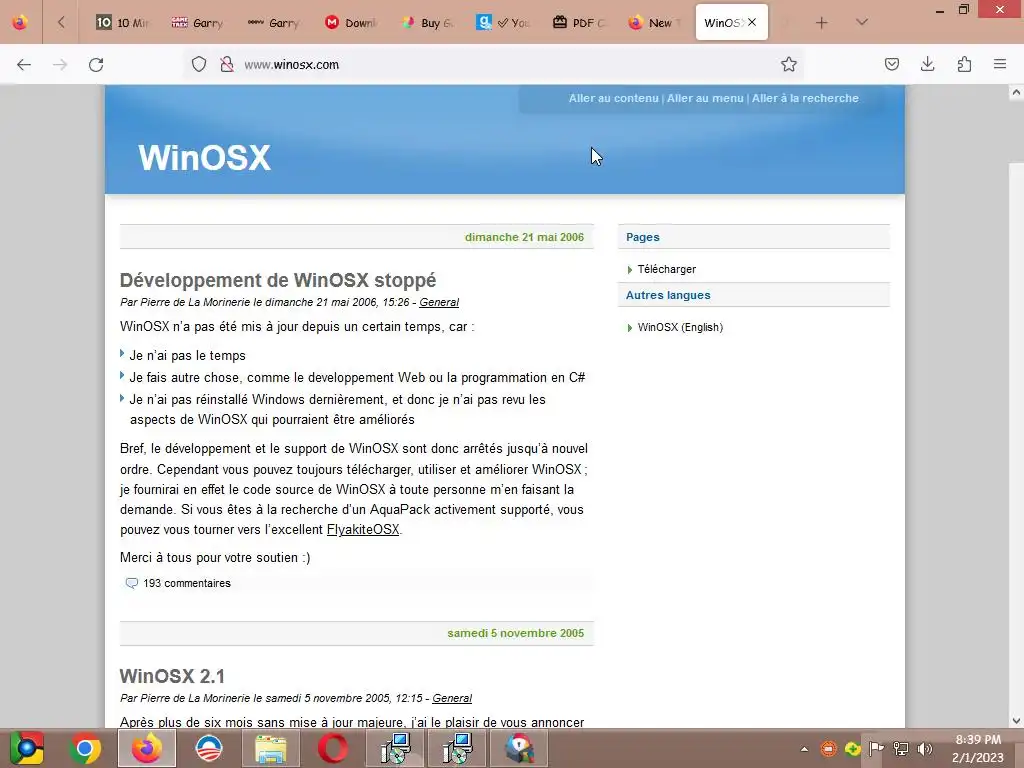Click the Aller au contenu link
This screenshot has height=768, width=1024.
613,98
